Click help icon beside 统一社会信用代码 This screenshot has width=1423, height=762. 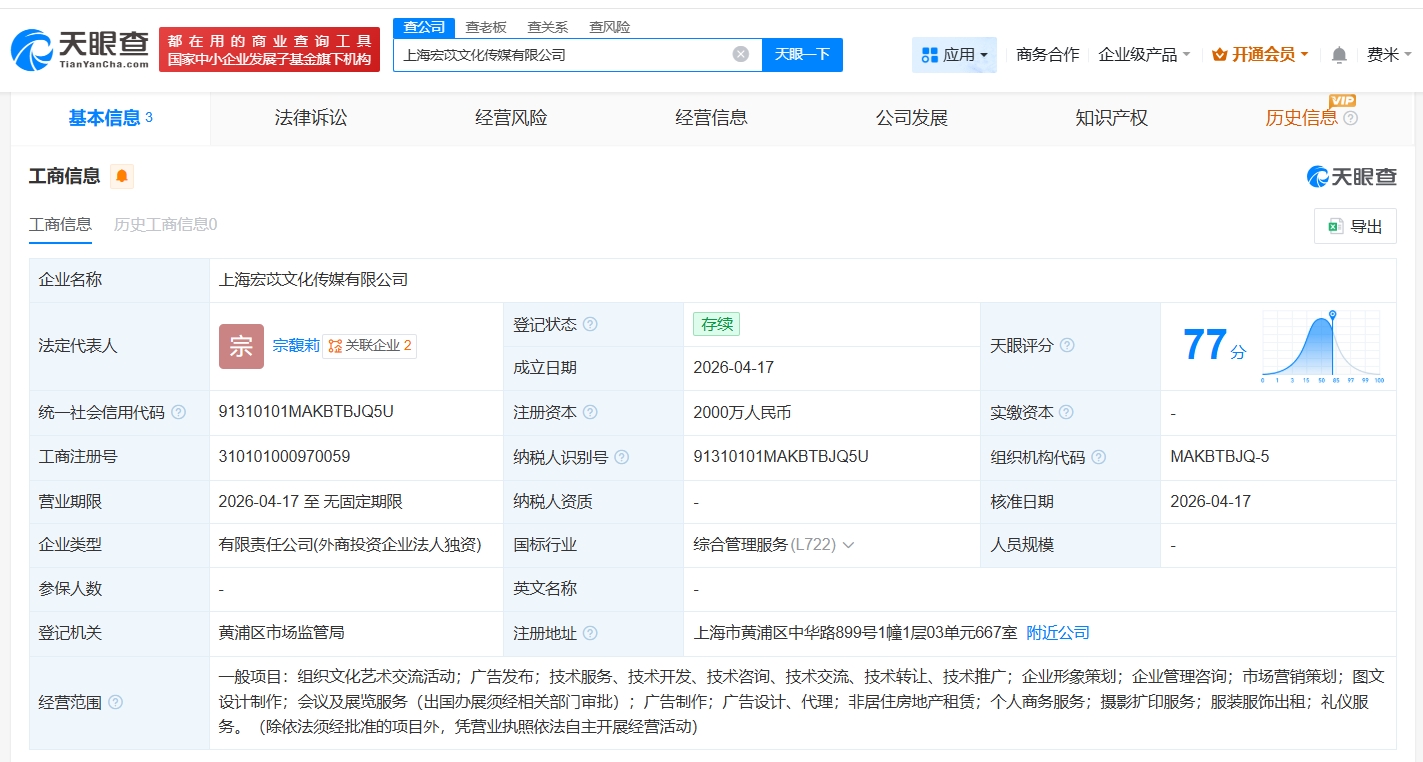178,412
